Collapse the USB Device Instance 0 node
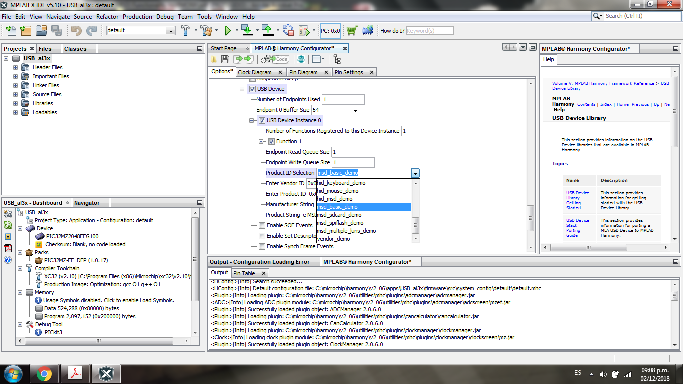684x385 pixels. [x=252, y=120]
